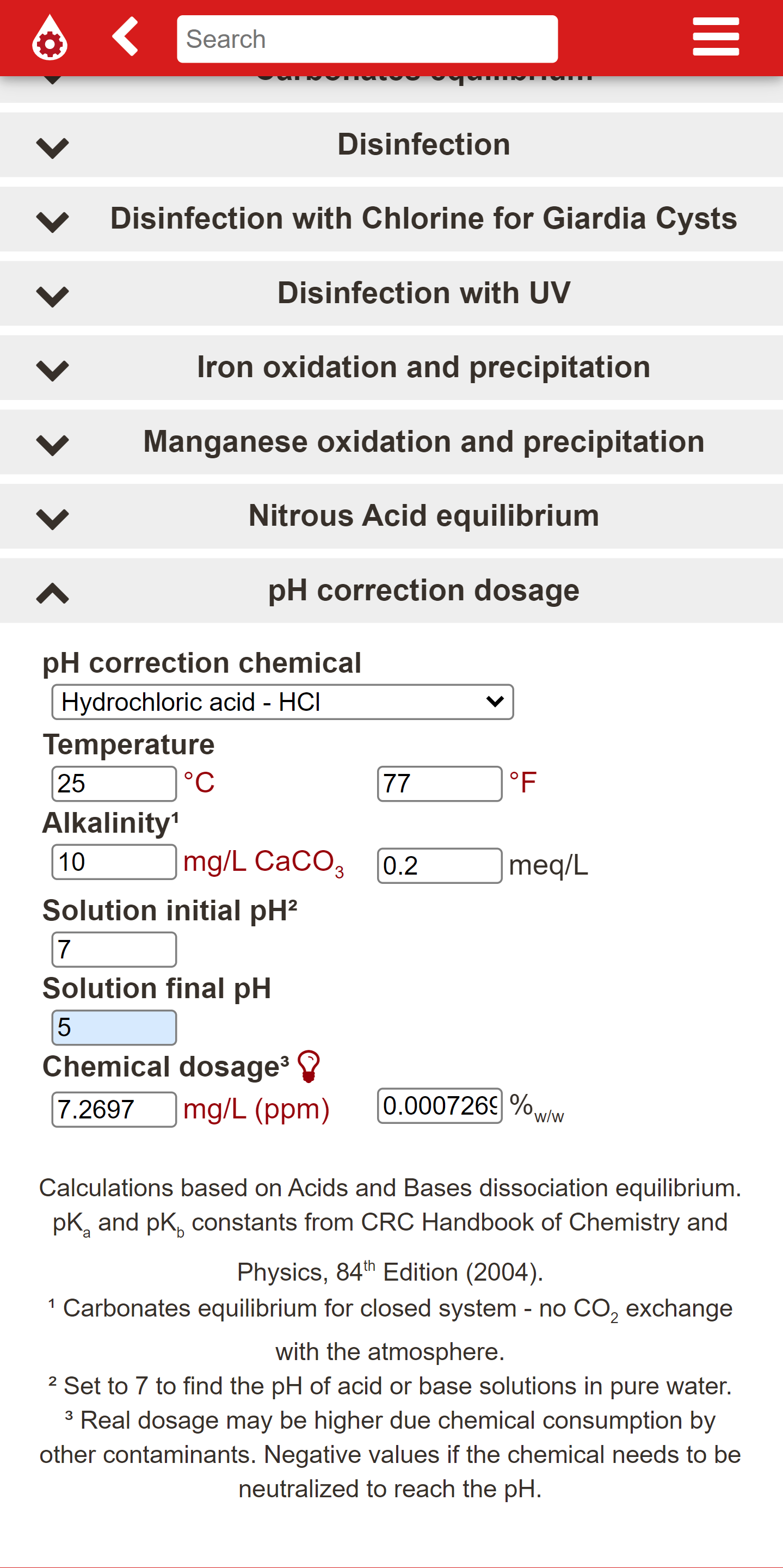The image size is (783, 1568).
Task: Click the alkalinity mg/L CaCO3 field
Action: (x=114, y=862)
